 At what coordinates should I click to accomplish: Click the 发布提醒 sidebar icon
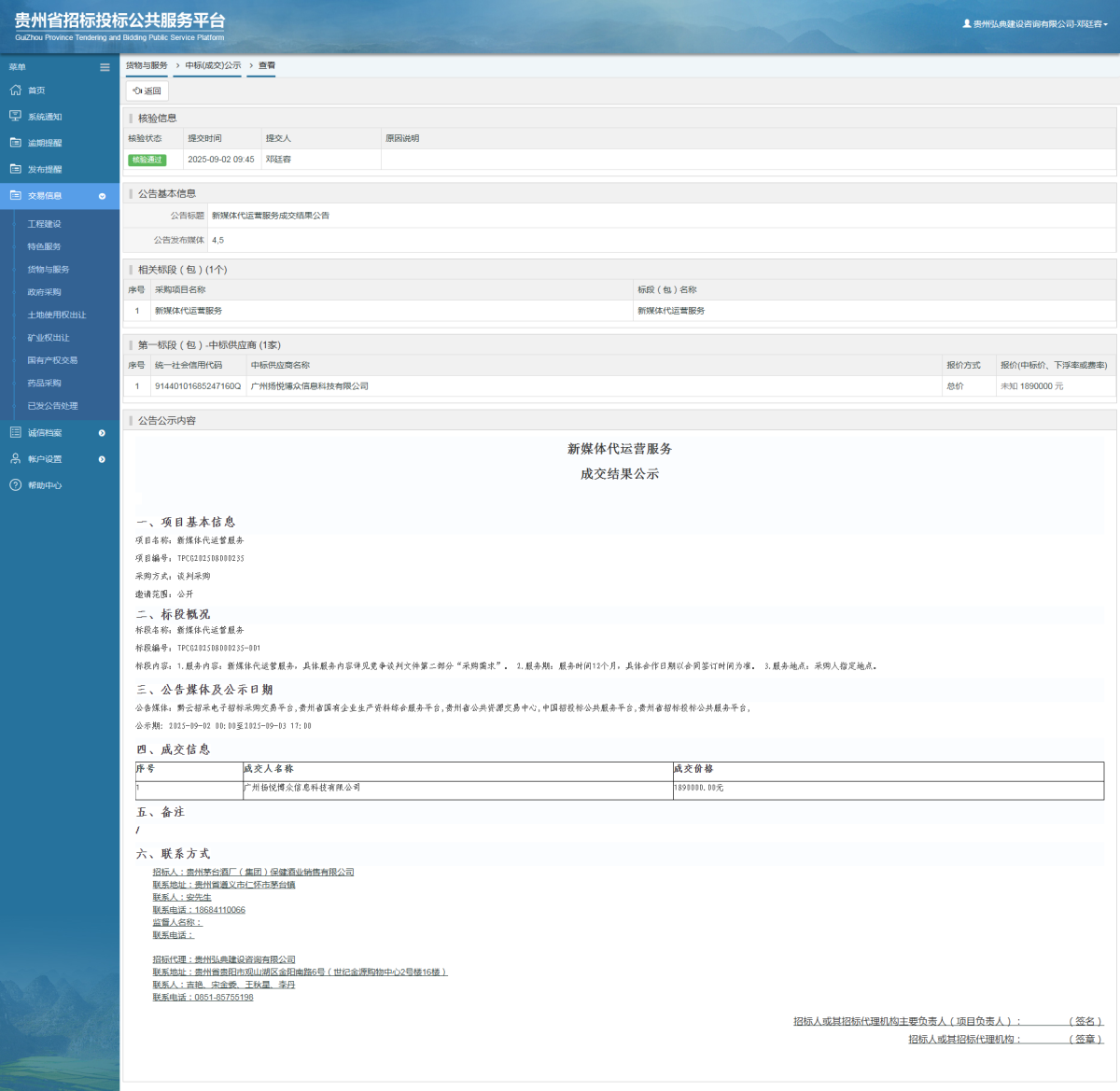pos(15,169)
